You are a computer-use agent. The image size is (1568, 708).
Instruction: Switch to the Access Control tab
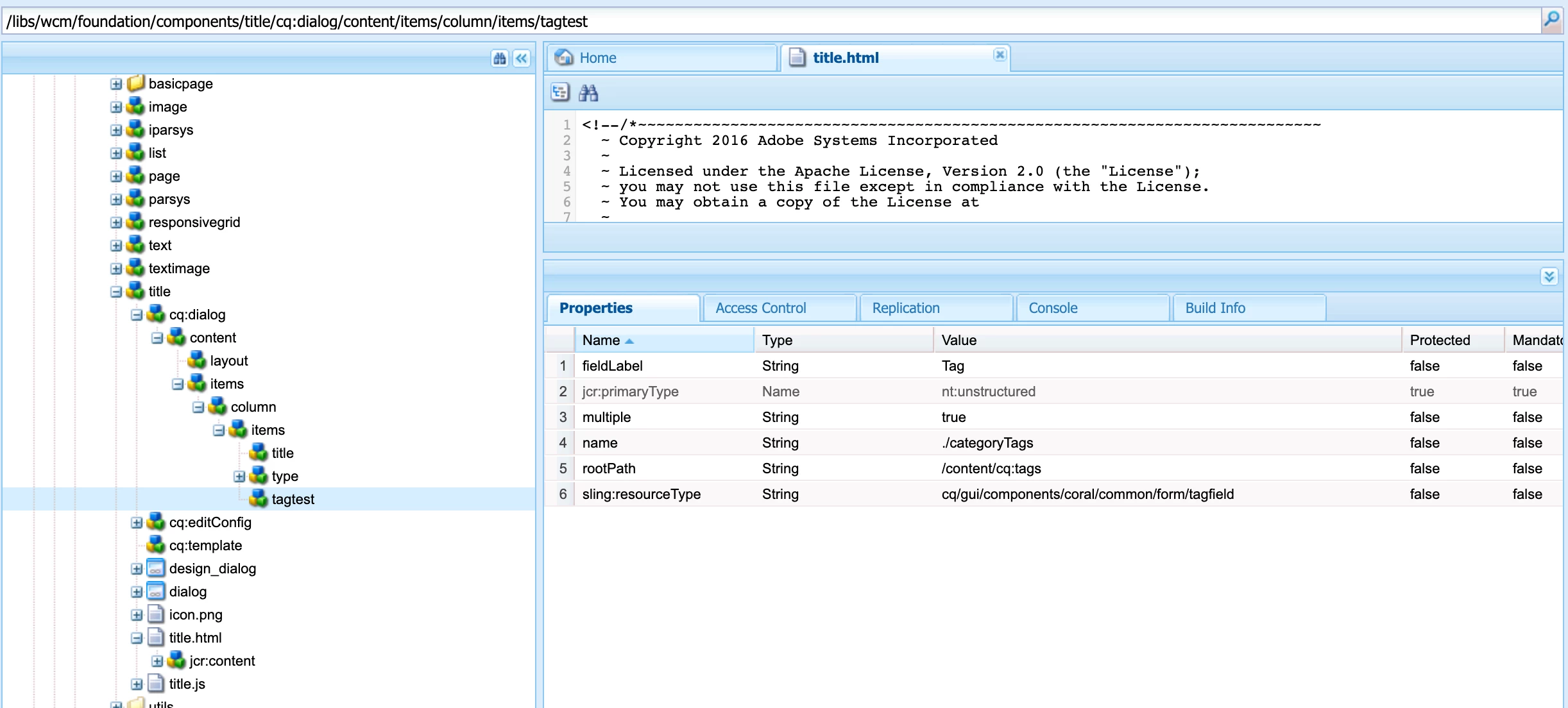(760, 308)
